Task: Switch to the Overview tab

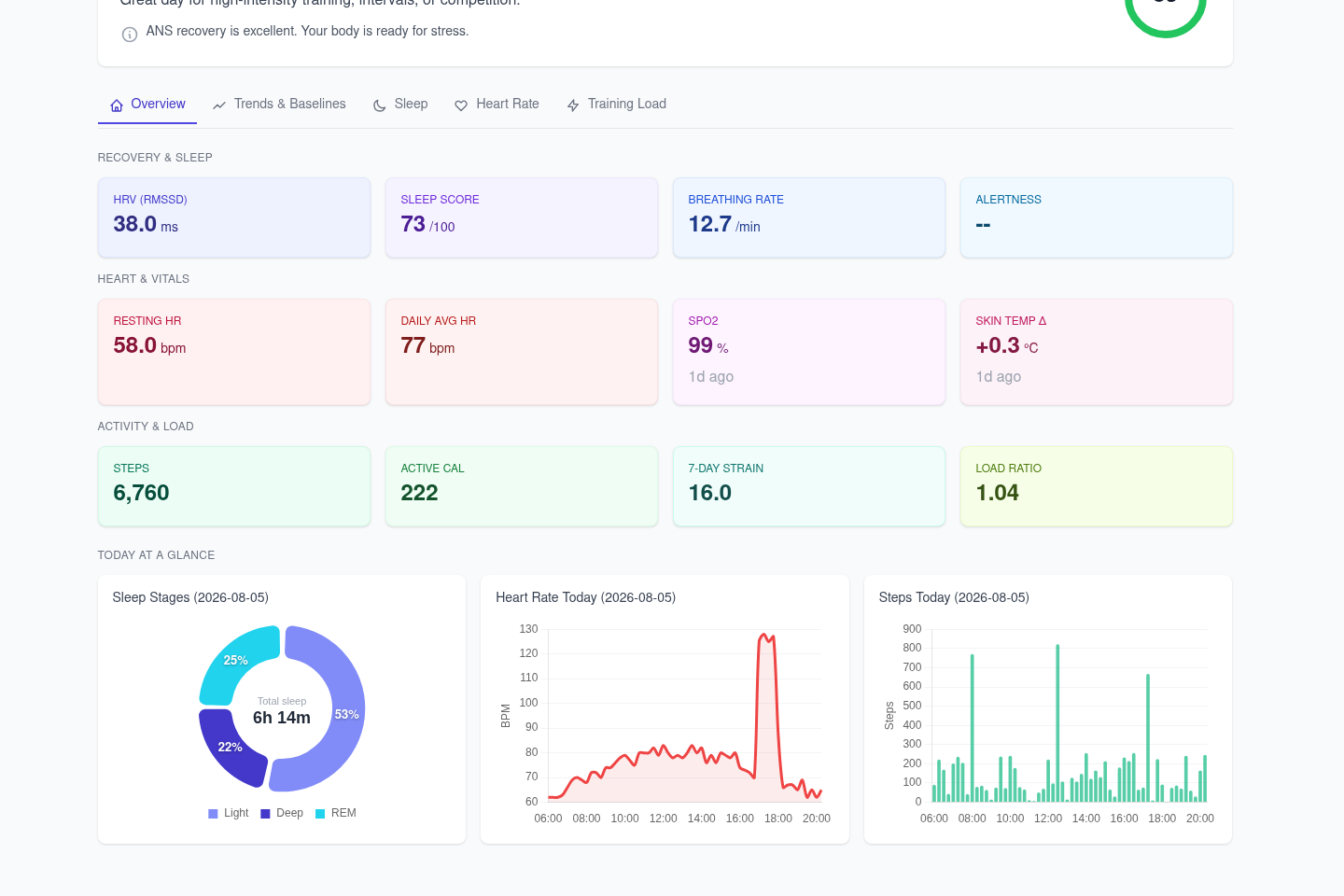Action: click(x=147, y=104)
